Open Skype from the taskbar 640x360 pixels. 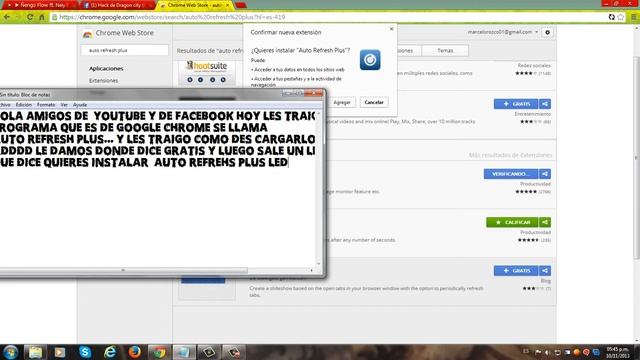pos(85,352)
